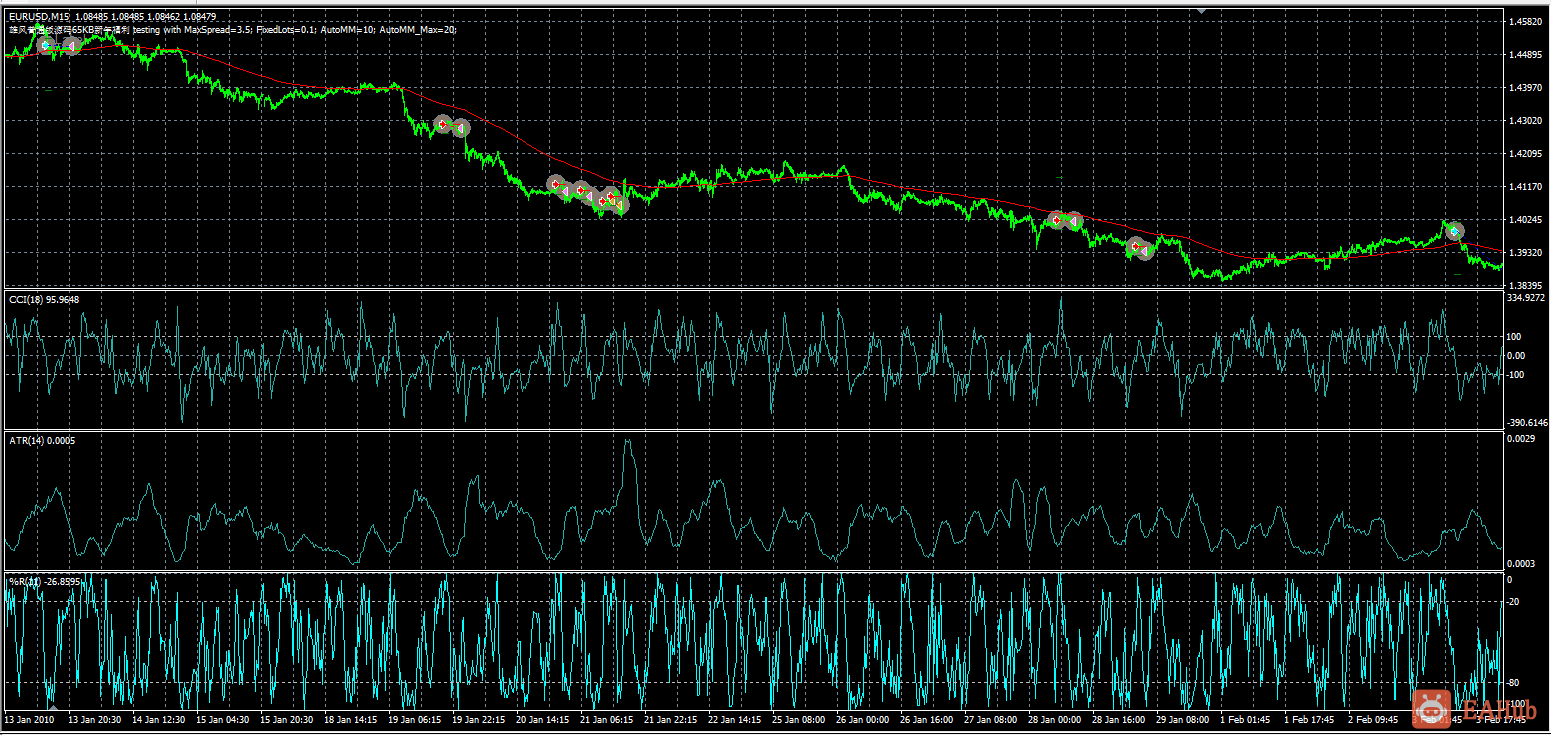Click time label 21 Jan 22:15
The image size is (1551, 735).
coord(670,719)
